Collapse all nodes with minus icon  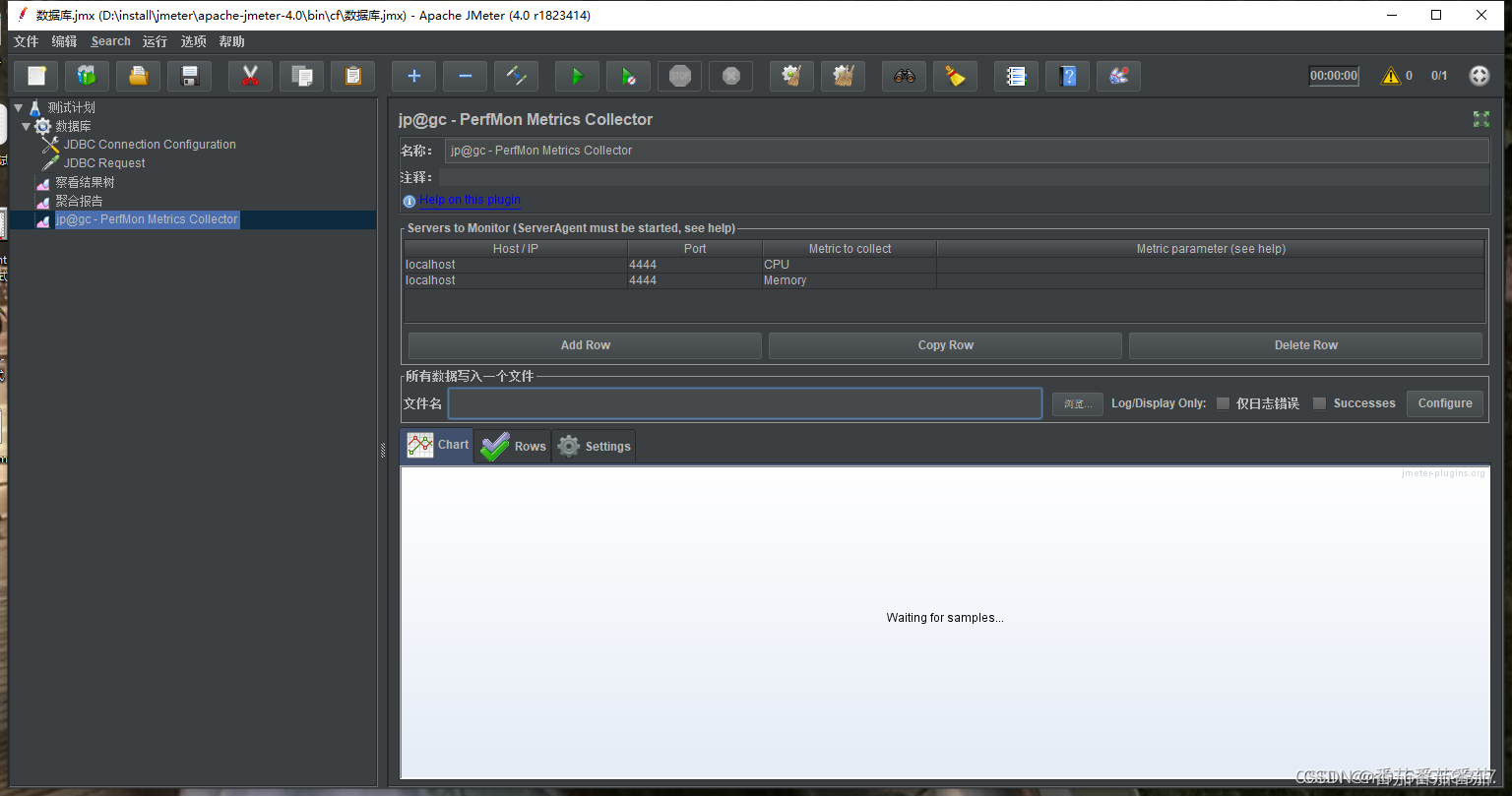coord(466,76)
